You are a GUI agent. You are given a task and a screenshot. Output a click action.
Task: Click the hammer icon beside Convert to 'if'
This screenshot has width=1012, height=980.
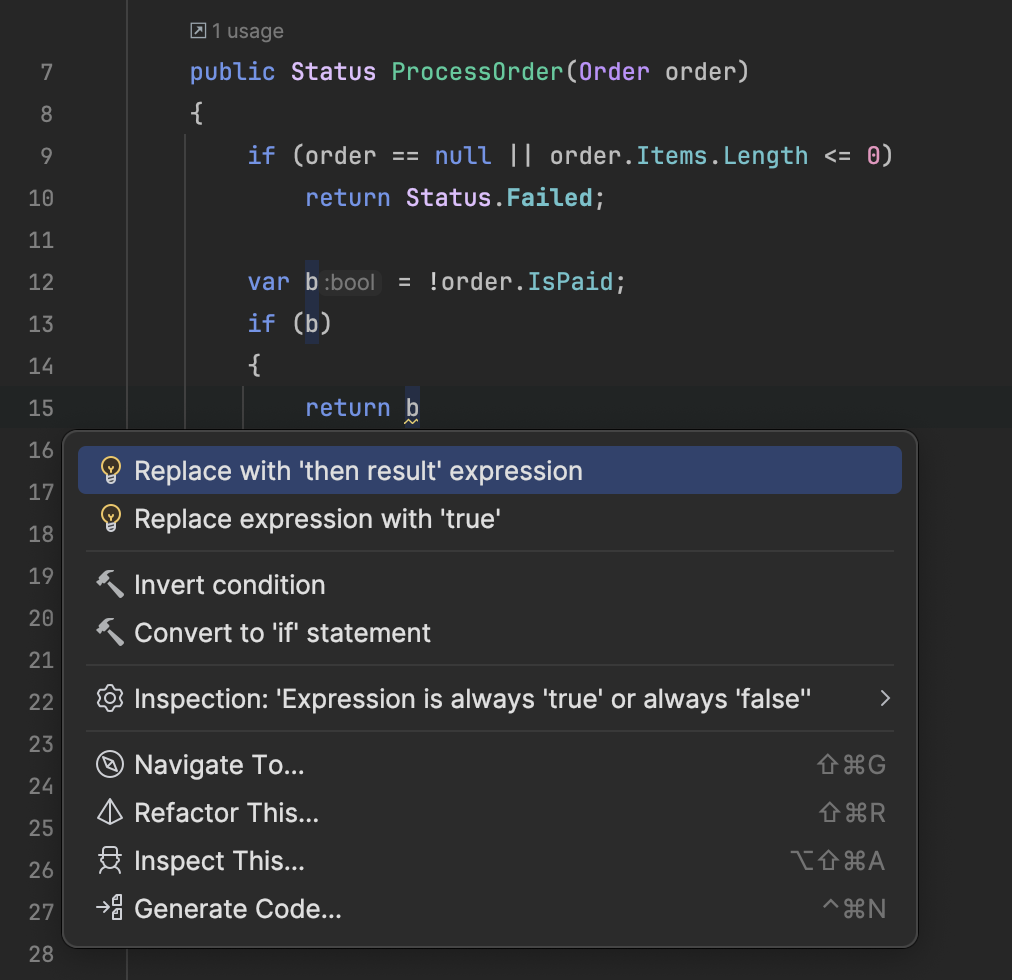(110, 632)
